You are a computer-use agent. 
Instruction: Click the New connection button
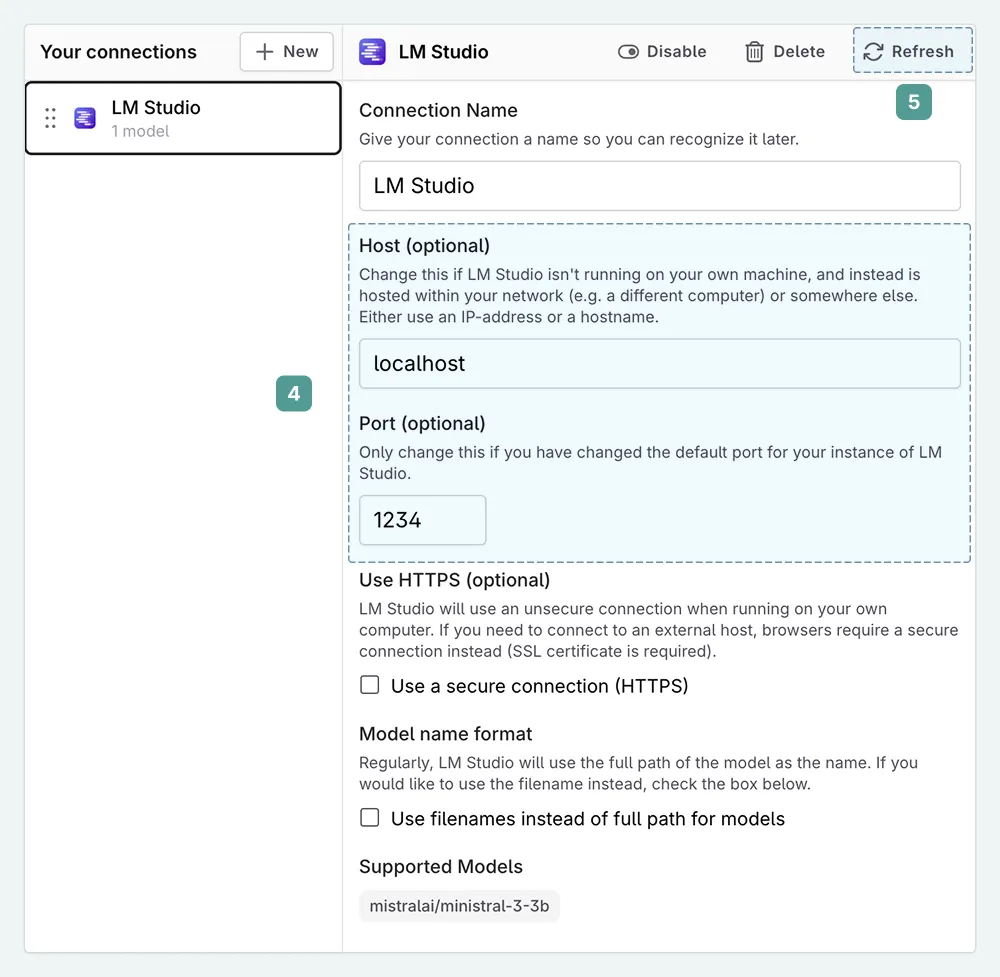click(286, 52)
